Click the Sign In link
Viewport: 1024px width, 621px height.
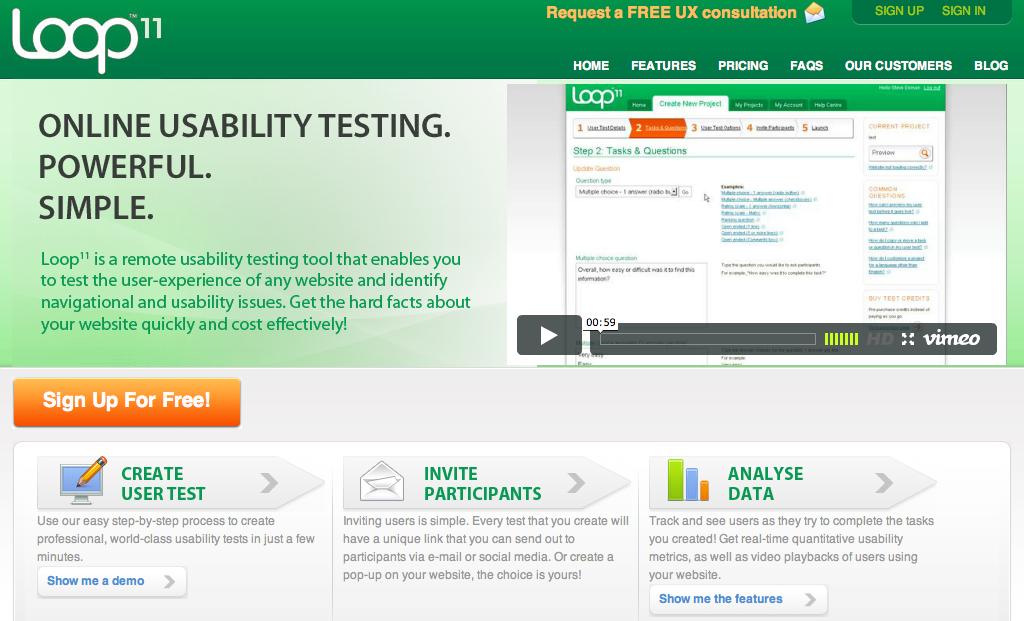[x=964, y=10]
